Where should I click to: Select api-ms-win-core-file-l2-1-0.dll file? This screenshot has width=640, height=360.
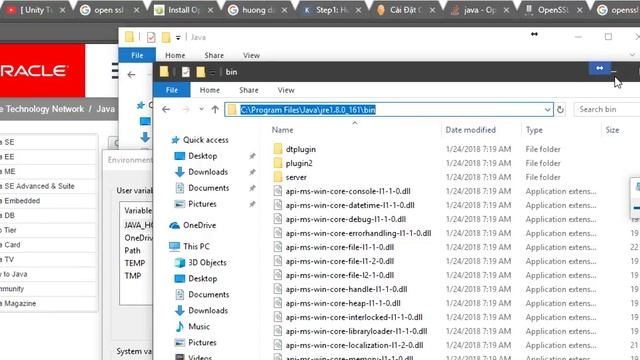point(340,275)
